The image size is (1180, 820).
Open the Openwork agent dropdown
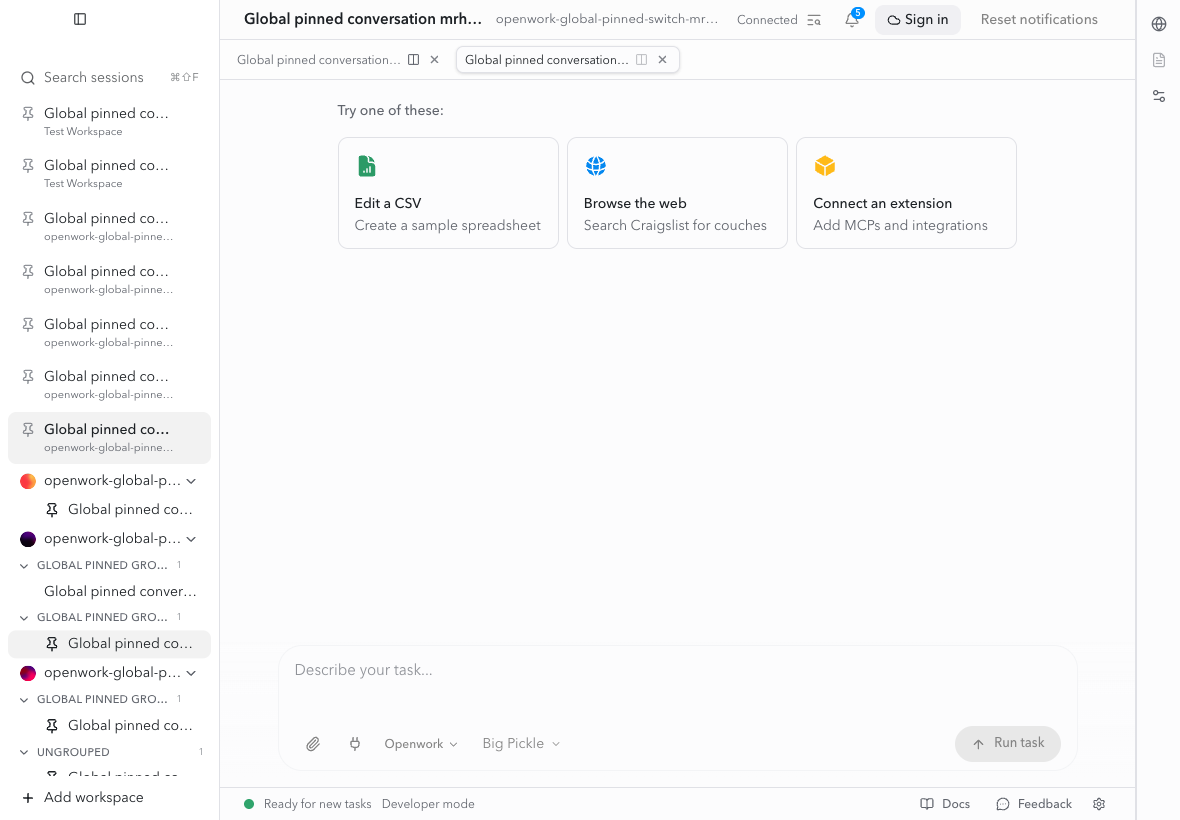point(421,744)
